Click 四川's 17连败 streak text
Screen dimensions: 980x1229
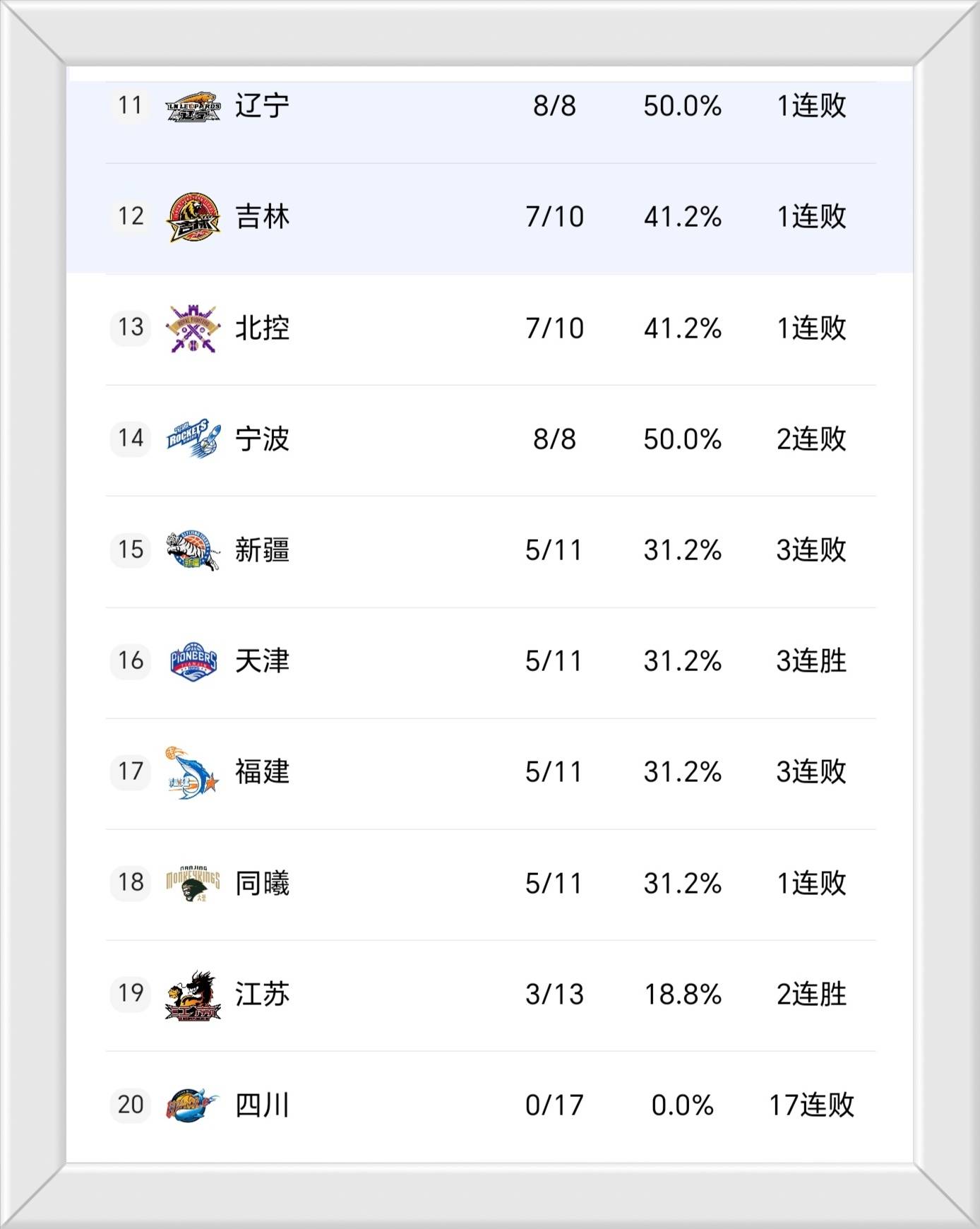pyautogui.click(x=811, y=1105)
